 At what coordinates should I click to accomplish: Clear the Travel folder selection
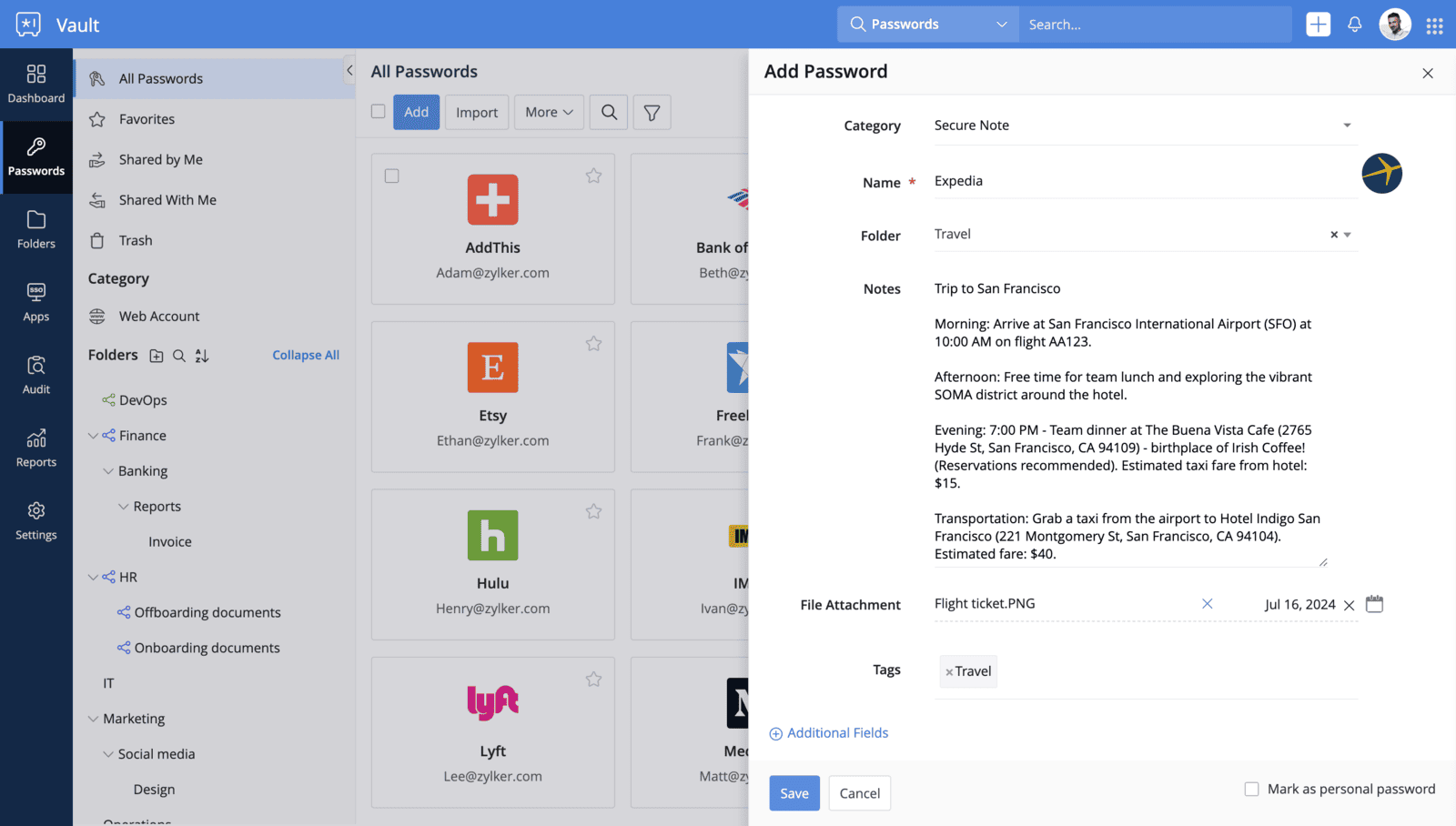pyautogui.click(x=1334, y=235)
